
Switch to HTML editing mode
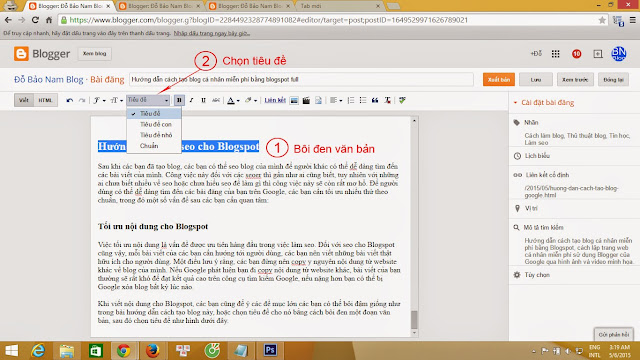(x=45, y=100)
